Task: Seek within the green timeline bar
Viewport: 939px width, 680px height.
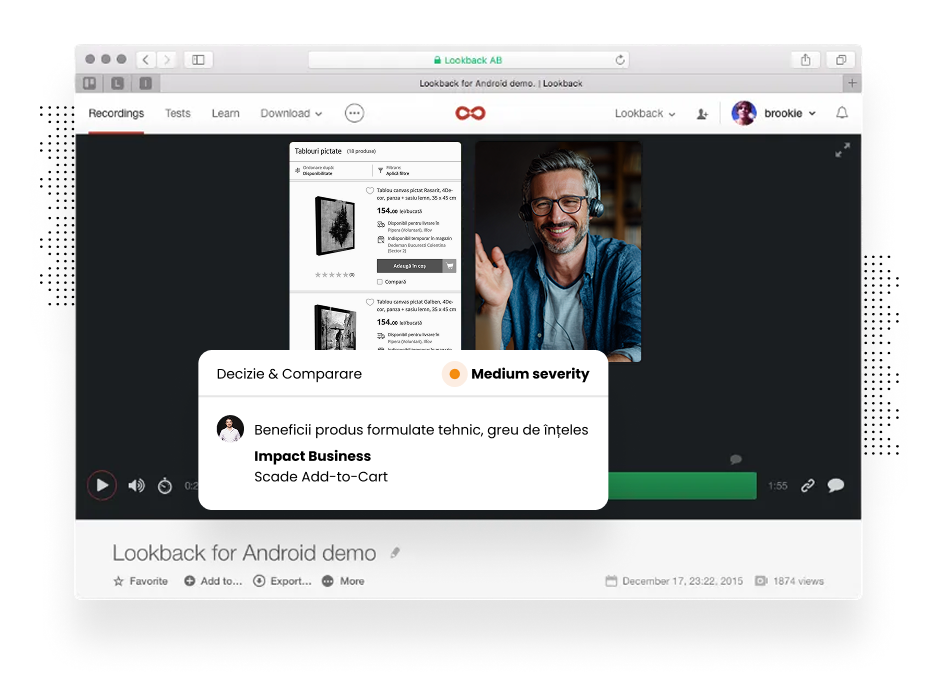Action: coord(682,485)
